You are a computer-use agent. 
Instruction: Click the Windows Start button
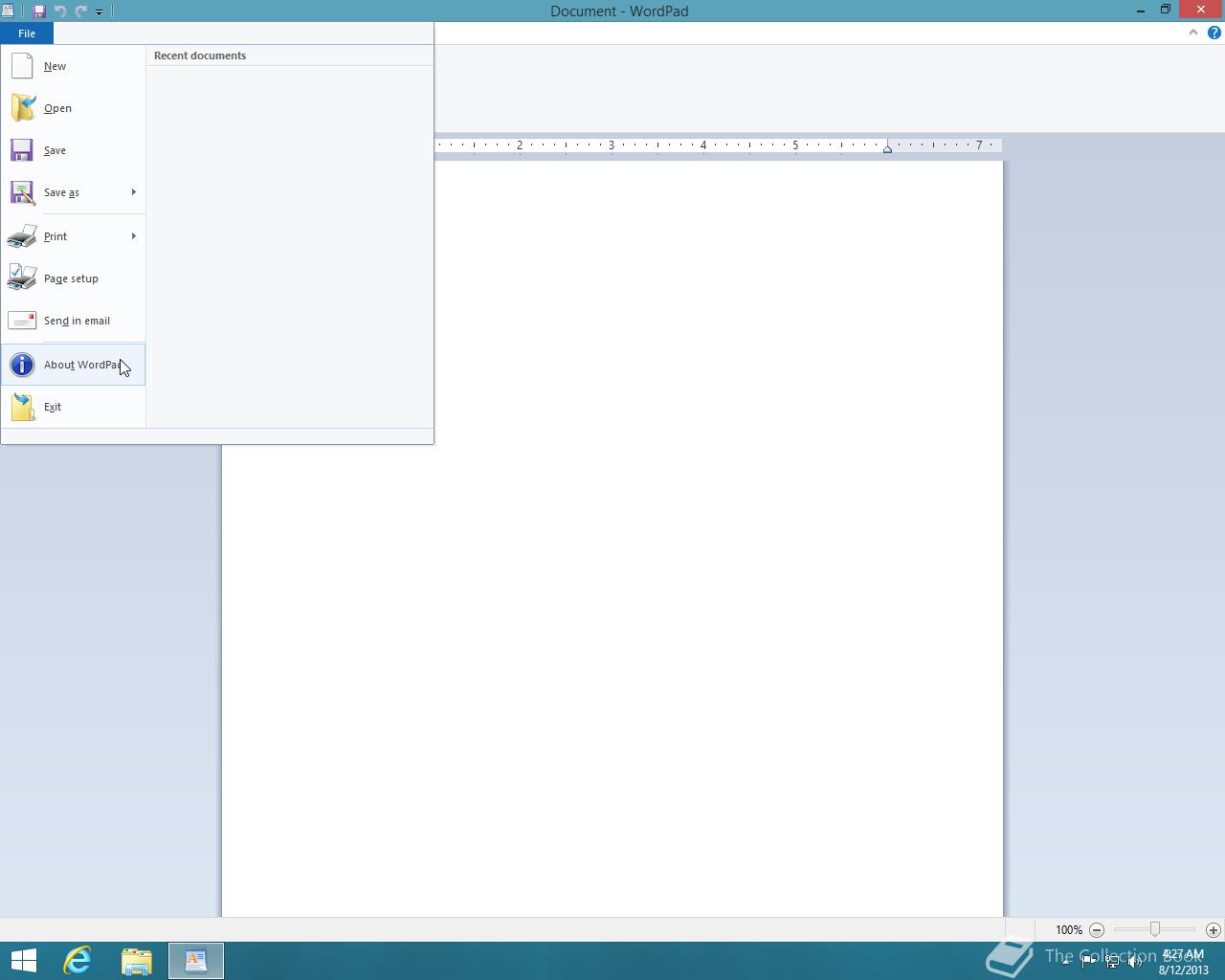pos(23,960)
